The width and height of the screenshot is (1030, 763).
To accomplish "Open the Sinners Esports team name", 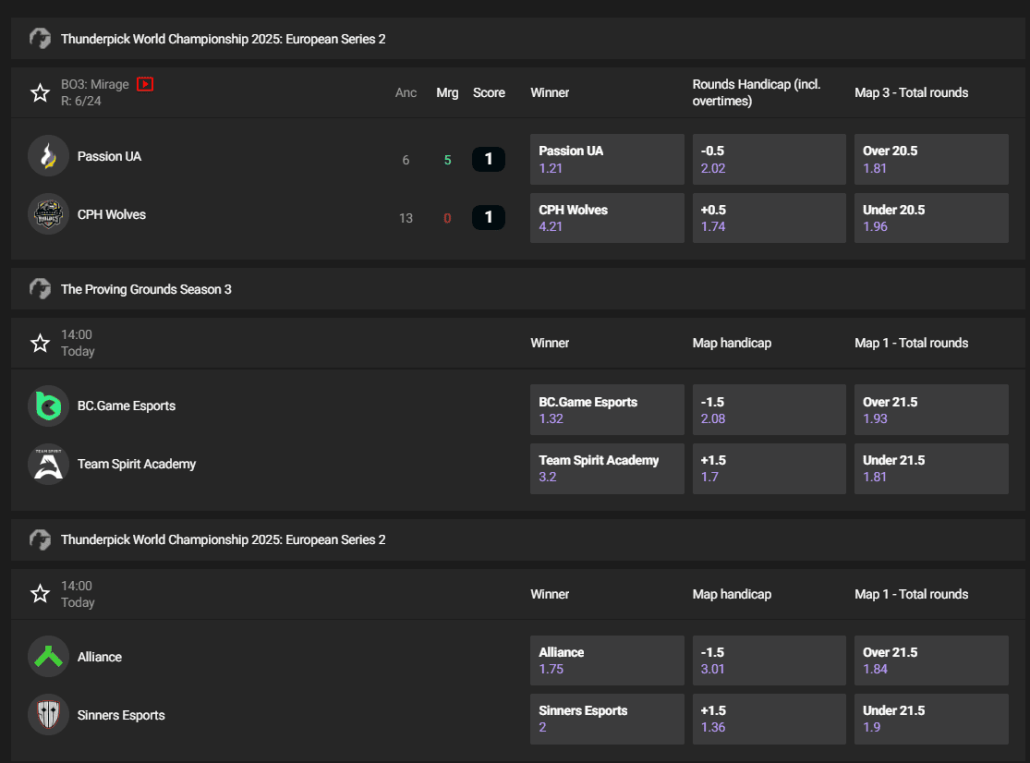I will click(x=121, y=715).
